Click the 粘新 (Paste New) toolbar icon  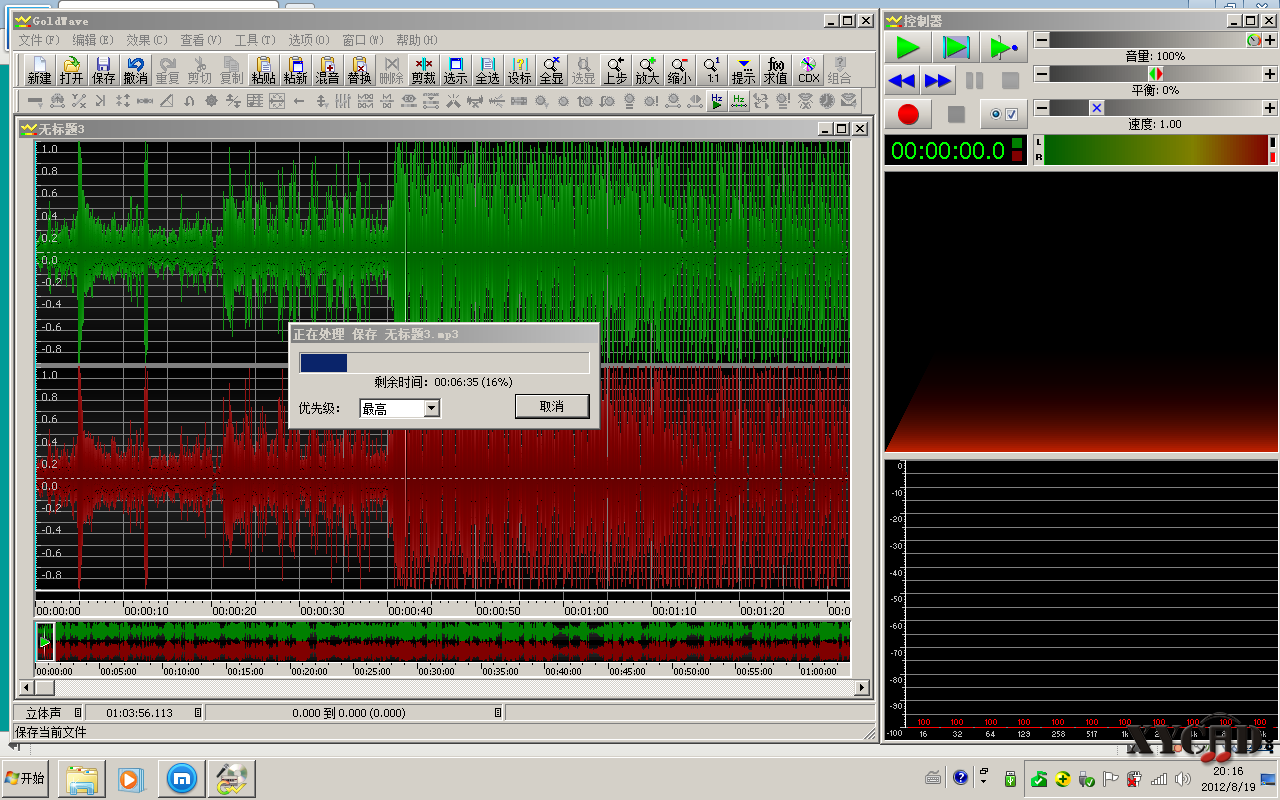tap(295, 70)
